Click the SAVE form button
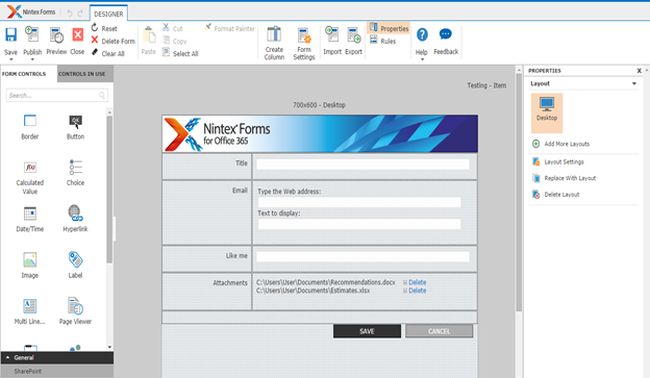 click(x=367, y=331)
